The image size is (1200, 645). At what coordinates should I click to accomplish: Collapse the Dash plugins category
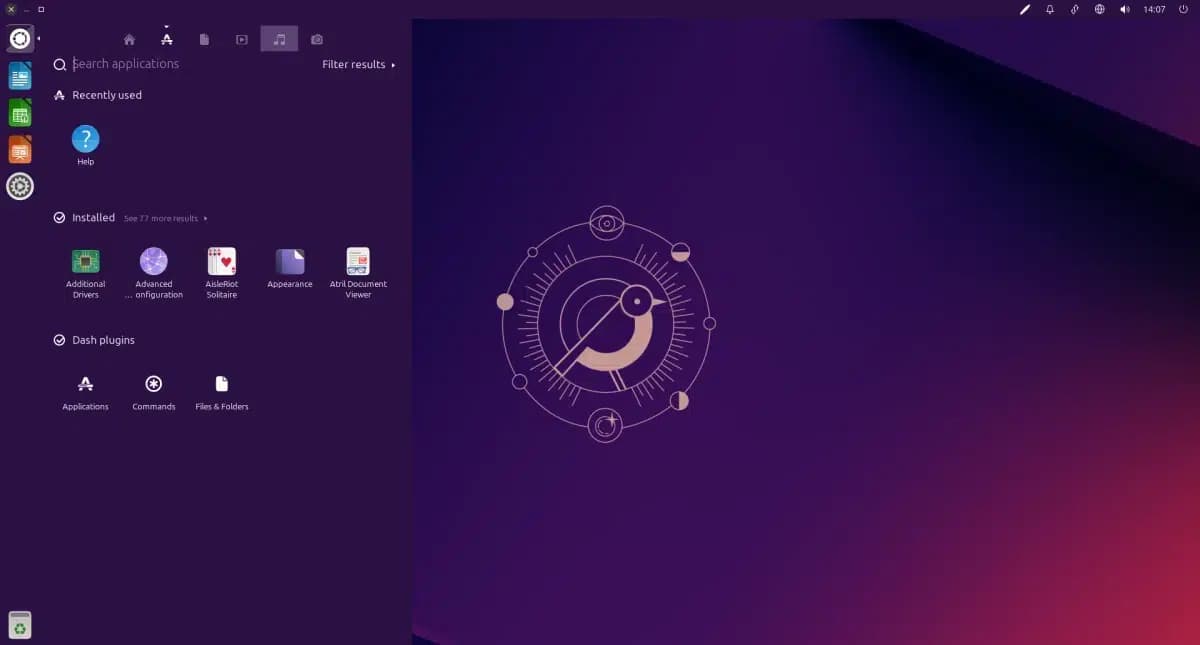95,340
